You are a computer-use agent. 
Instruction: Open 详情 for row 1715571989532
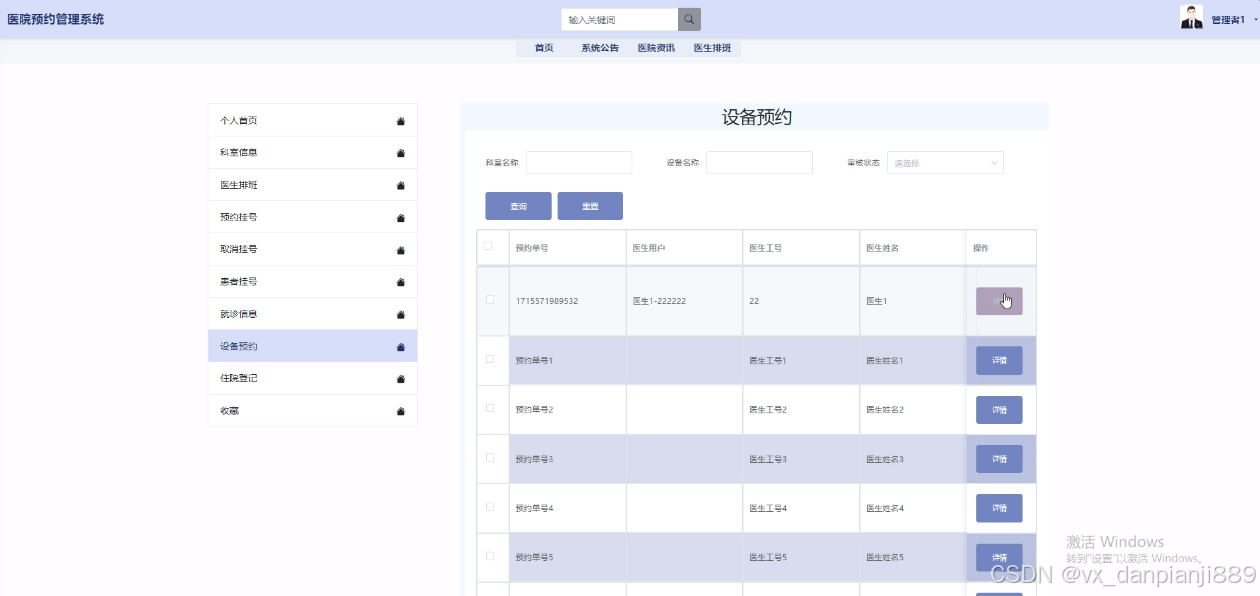(999, 301)
